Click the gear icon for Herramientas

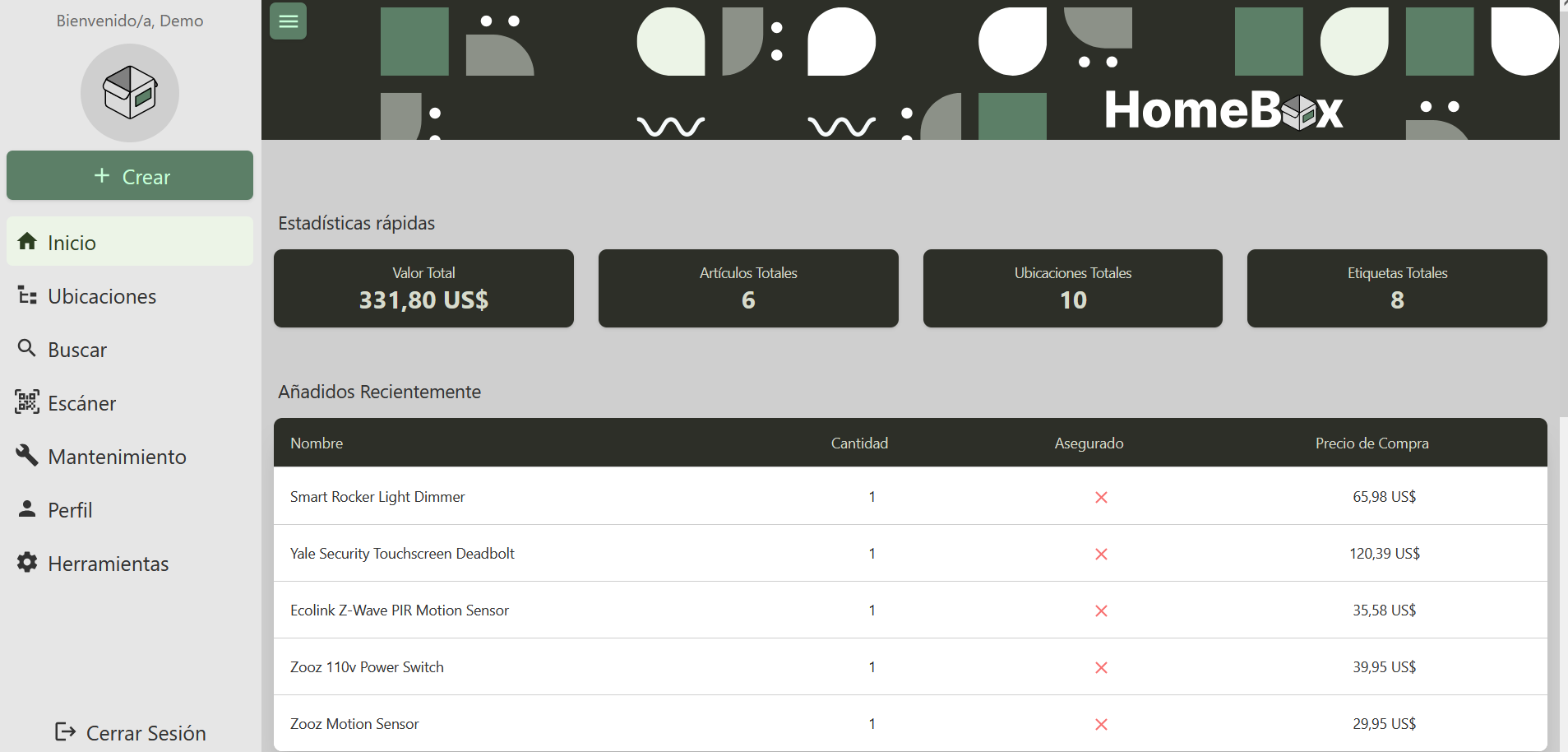[x=27, y=563]
